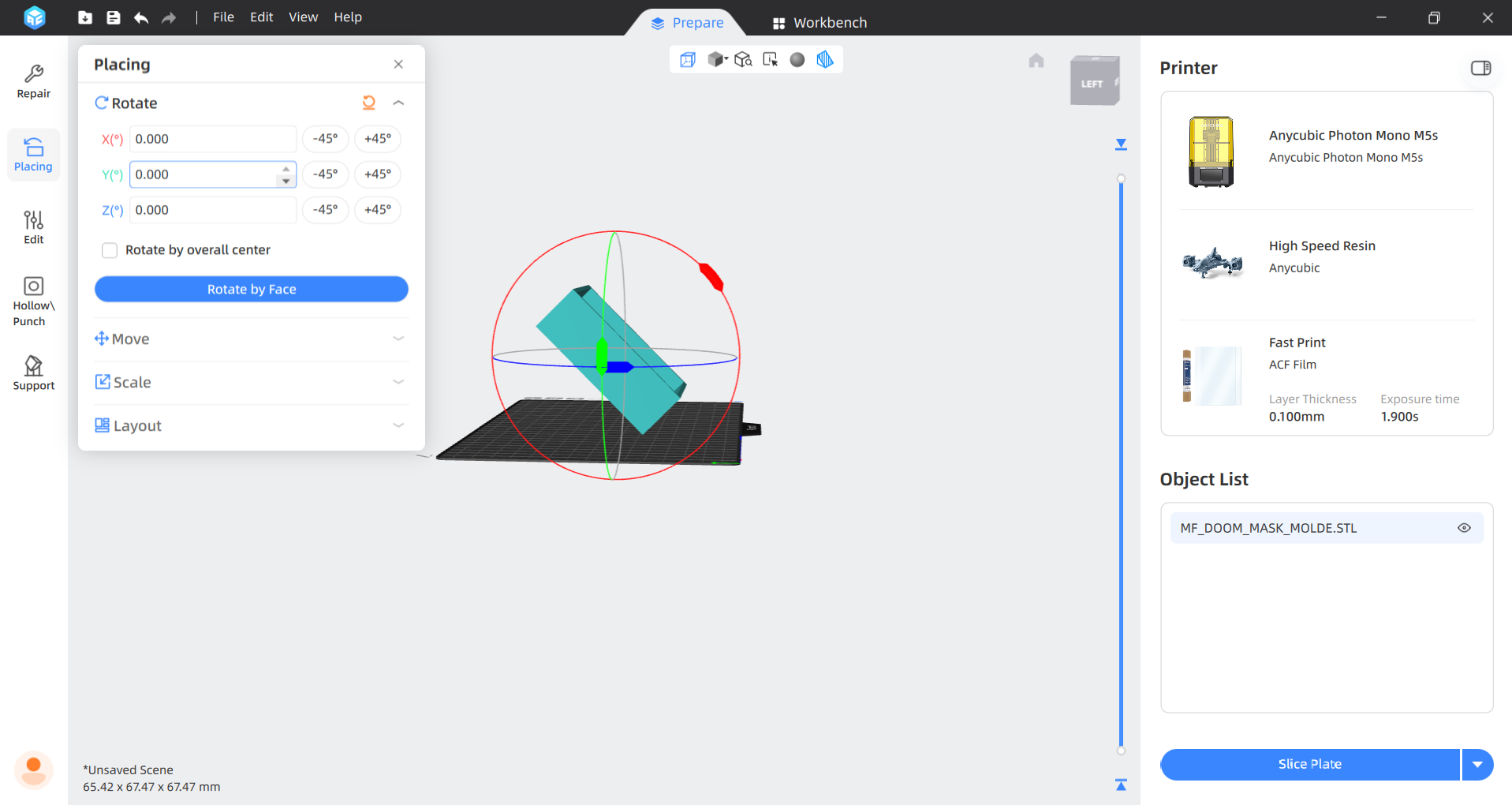
Task: Click the Anycubic app logo
Action: pyautogui.click(x=34, y=17)
